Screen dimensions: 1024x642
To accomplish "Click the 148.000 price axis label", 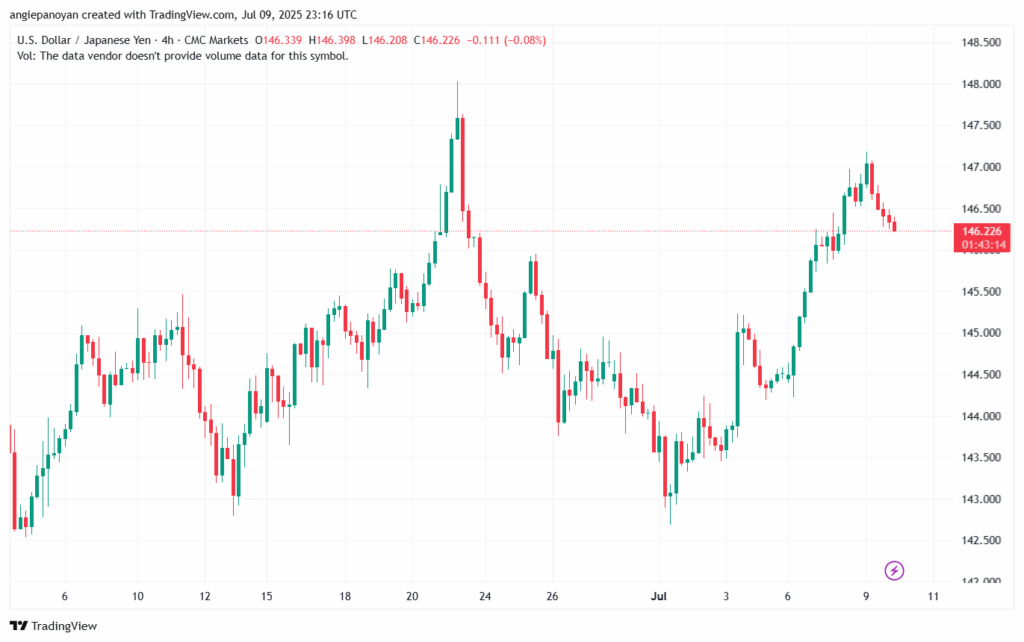I will (981, 84).
